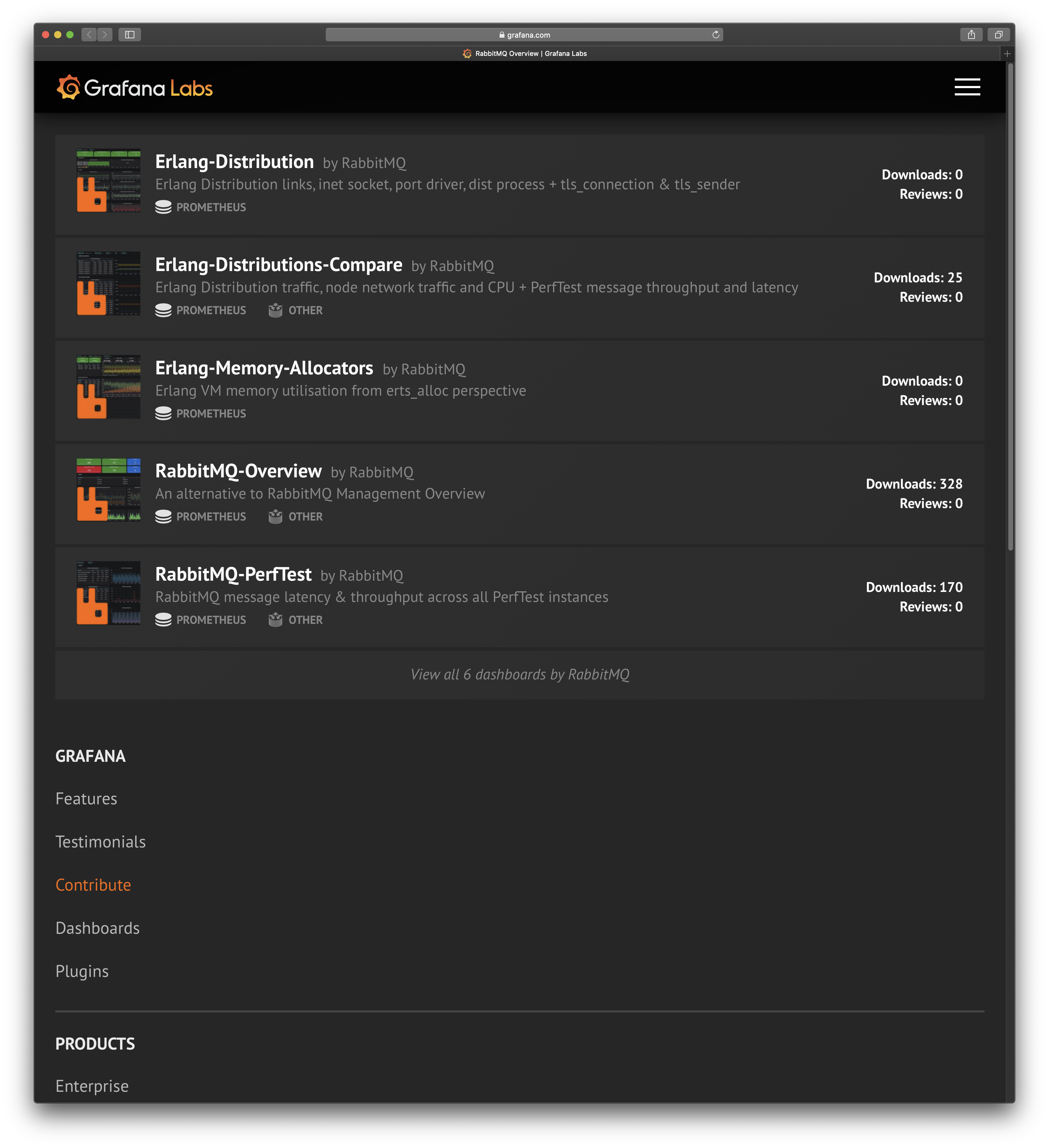
Task: Go back with Safari's back arrow
Action: point(89,35)
